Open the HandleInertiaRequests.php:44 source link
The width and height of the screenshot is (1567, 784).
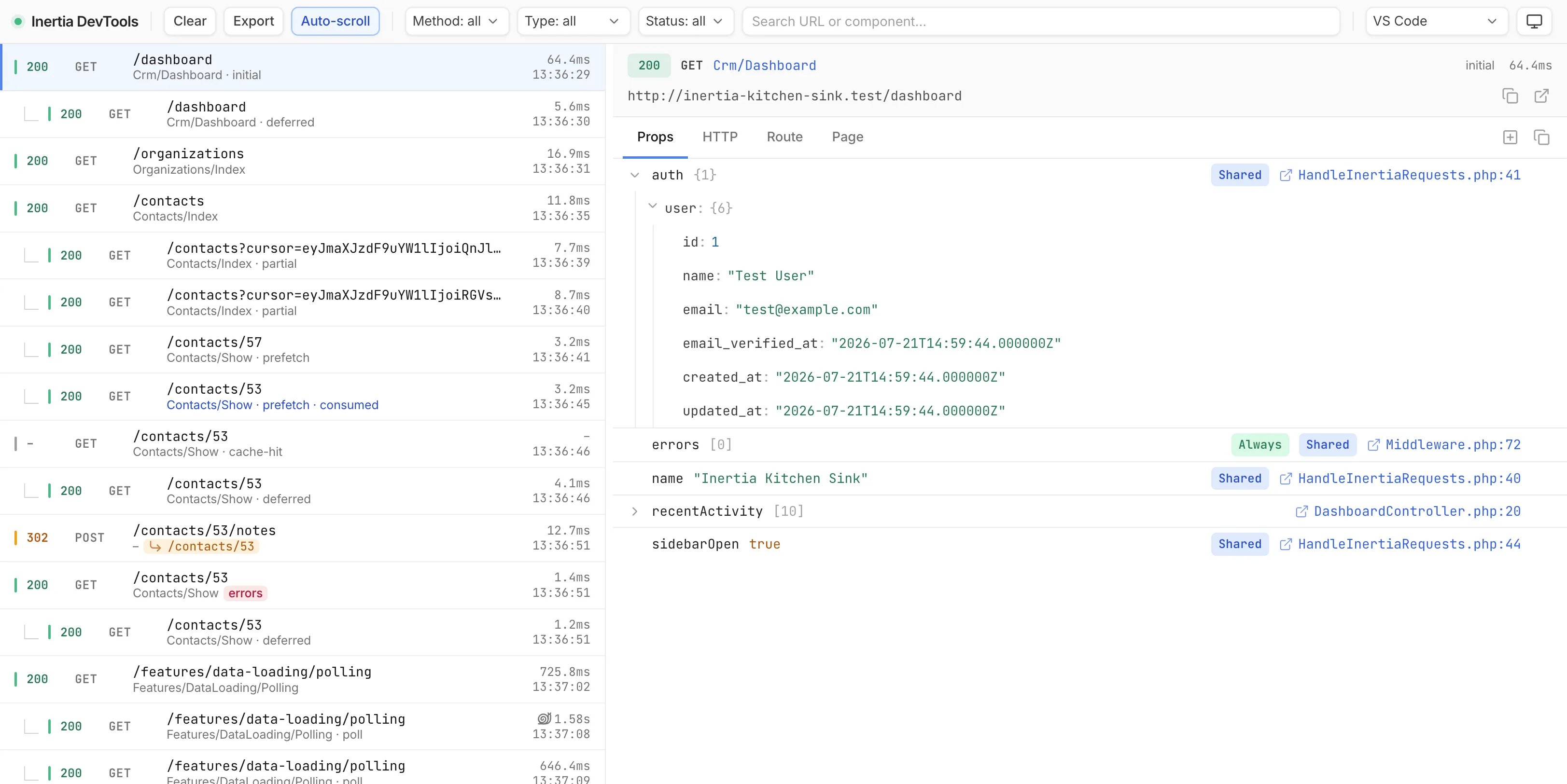(1410, 545)
